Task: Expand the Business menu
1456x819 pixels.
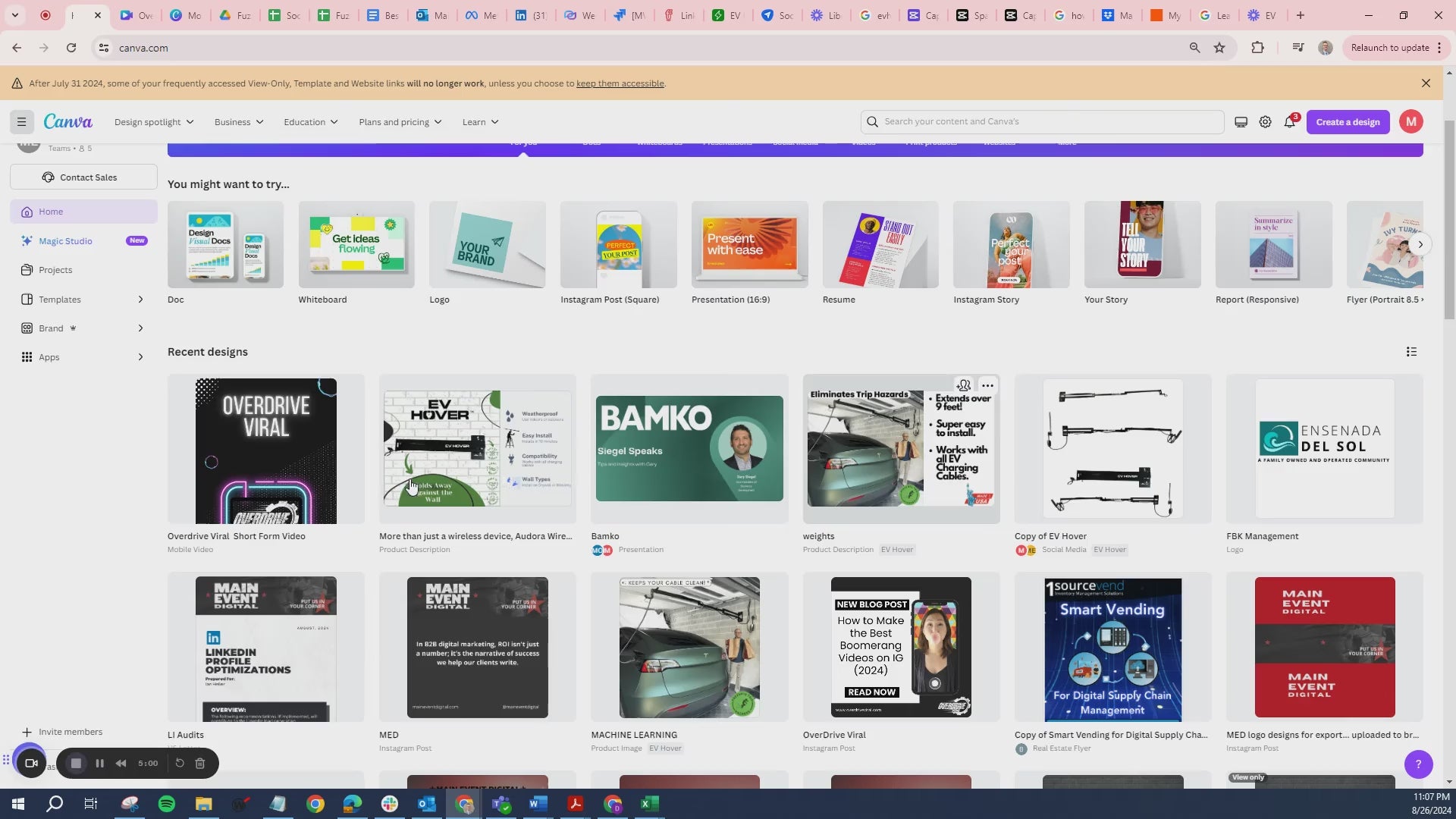Action: [239, 122]
